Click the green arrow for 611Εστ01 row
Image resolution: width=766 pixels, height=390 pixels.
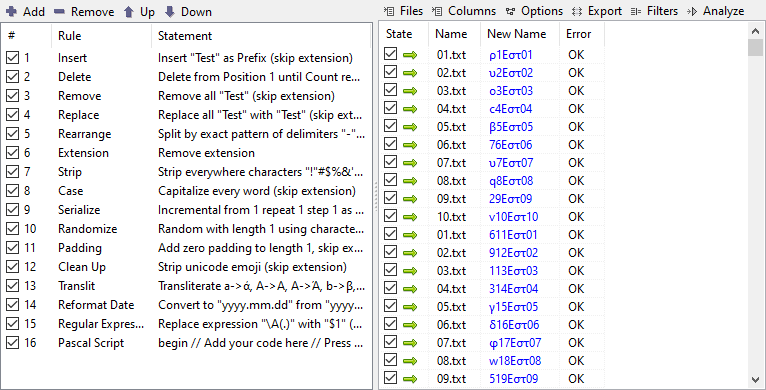click(x=410, y=235)
